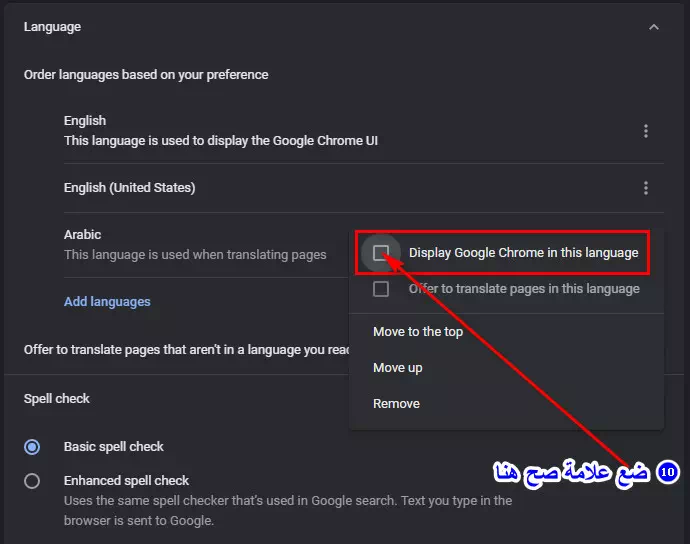This screenshot has width=690, height=544.
Task: Click the Language section header
Action: coord(52,27)
